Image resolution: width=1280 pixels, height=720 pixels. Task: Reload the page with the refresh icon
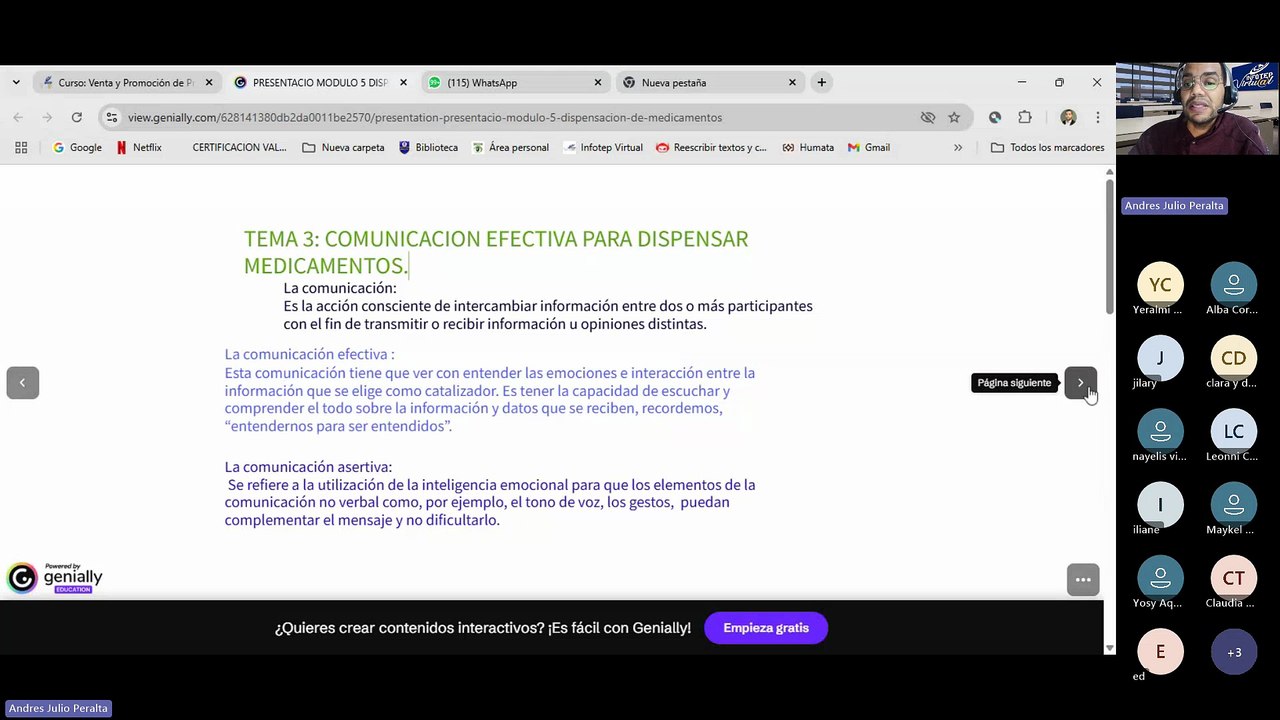[x=76, y=117]
